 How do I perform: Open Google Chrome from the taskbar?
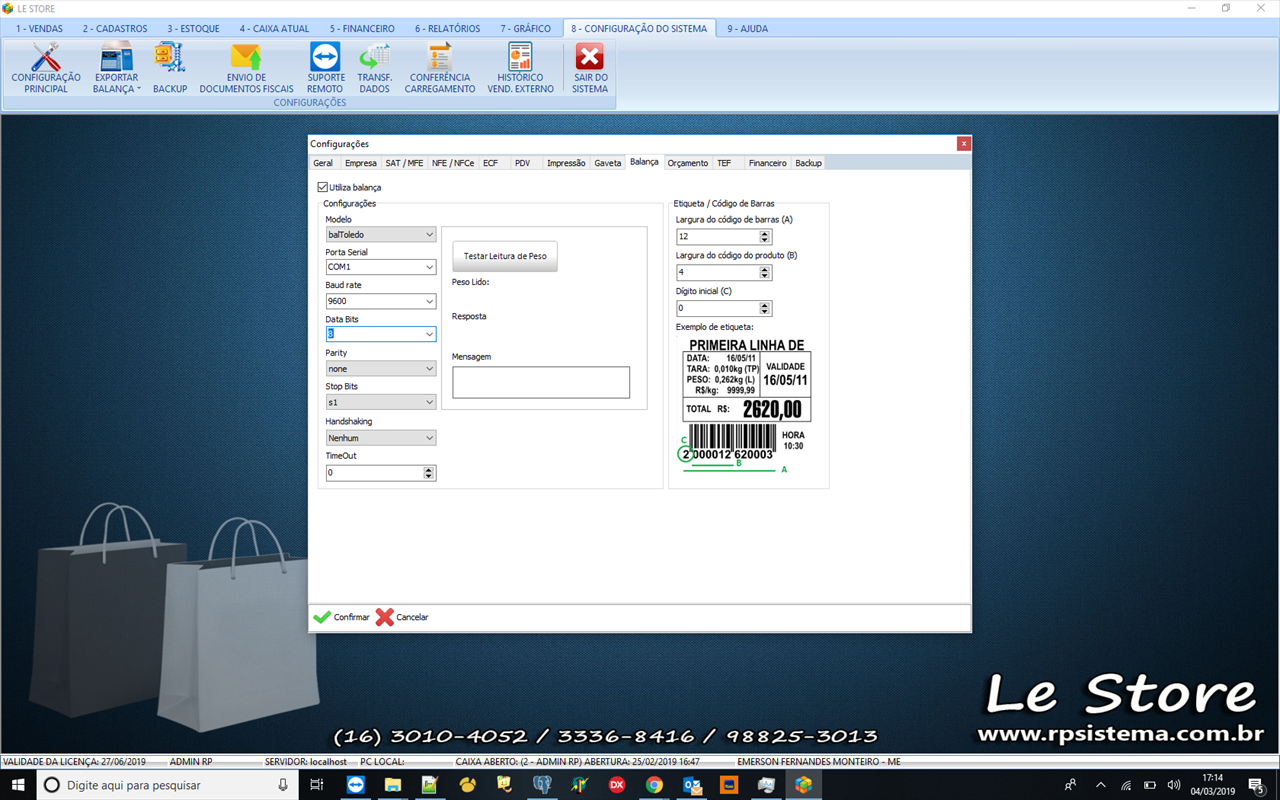[654, 785]
